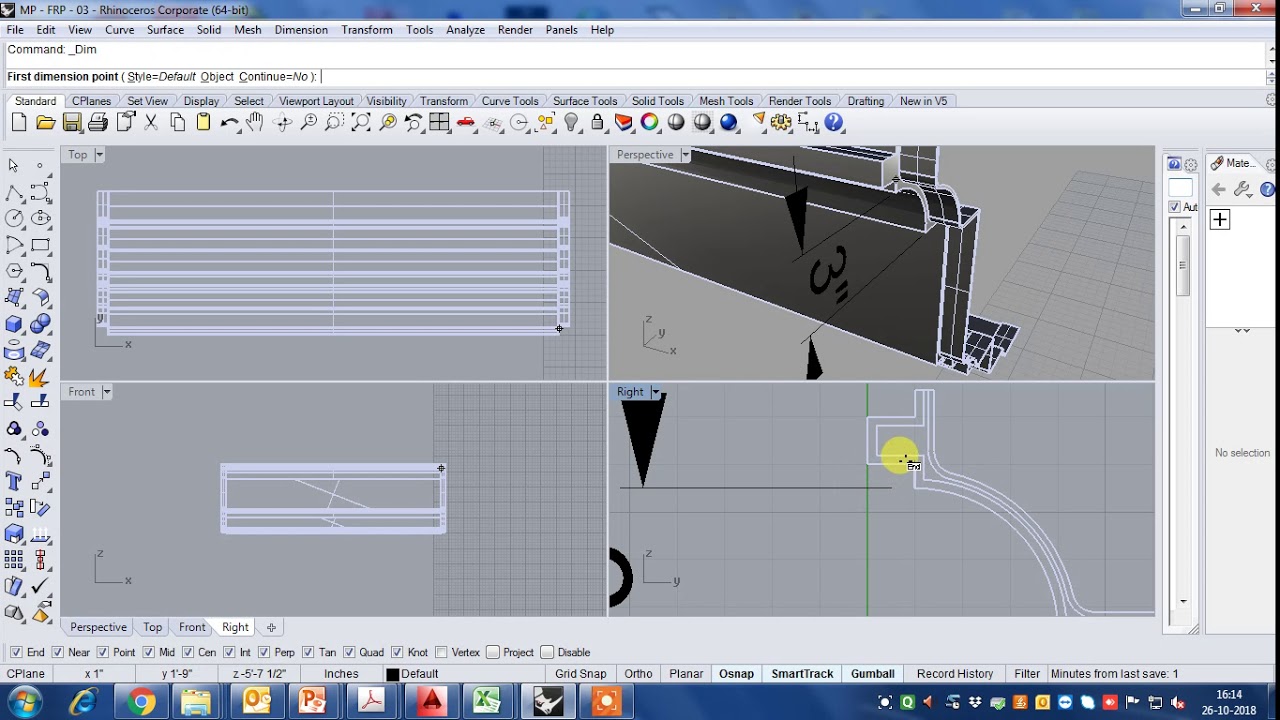1280x720 pixels.
Task: Click the command prompt input line
Action: pos(635,77)
